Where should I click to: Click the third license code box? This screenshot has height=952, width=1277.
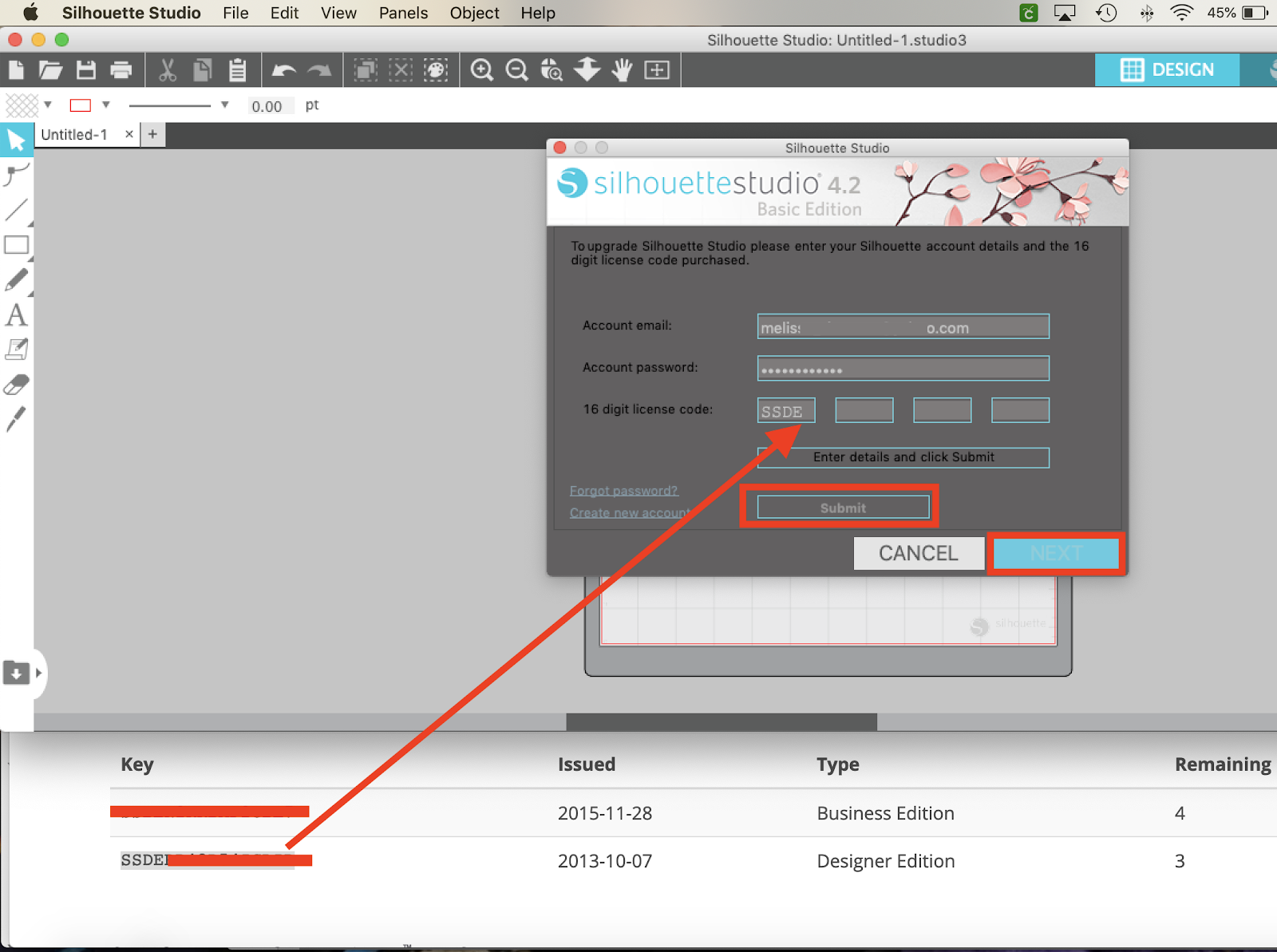(x=943, y=410)
